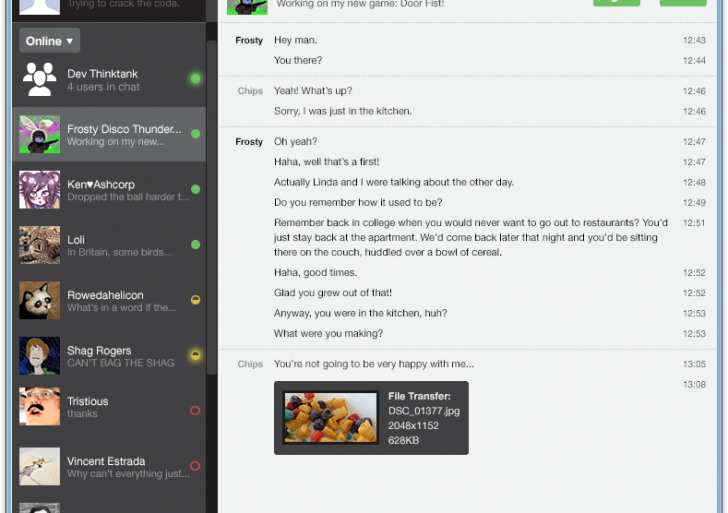Click your own profile avatar at top of sidebar
Image resolution: width=728 pixels, height=513 pixels.
[x=39, y=7]
